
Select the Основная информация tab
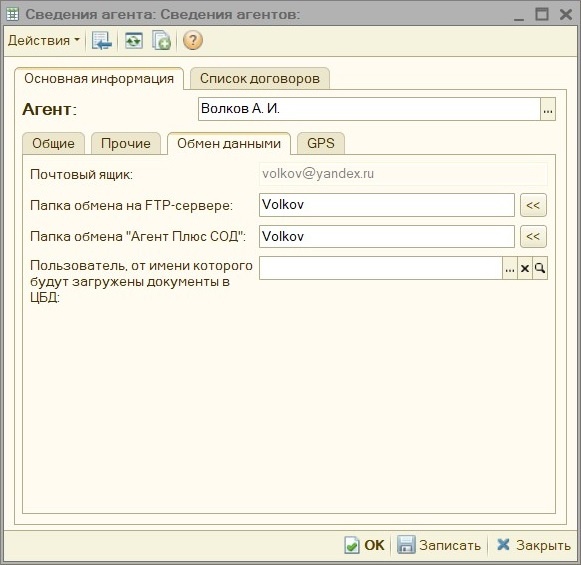pyautogui.click(x=99, y=79)
